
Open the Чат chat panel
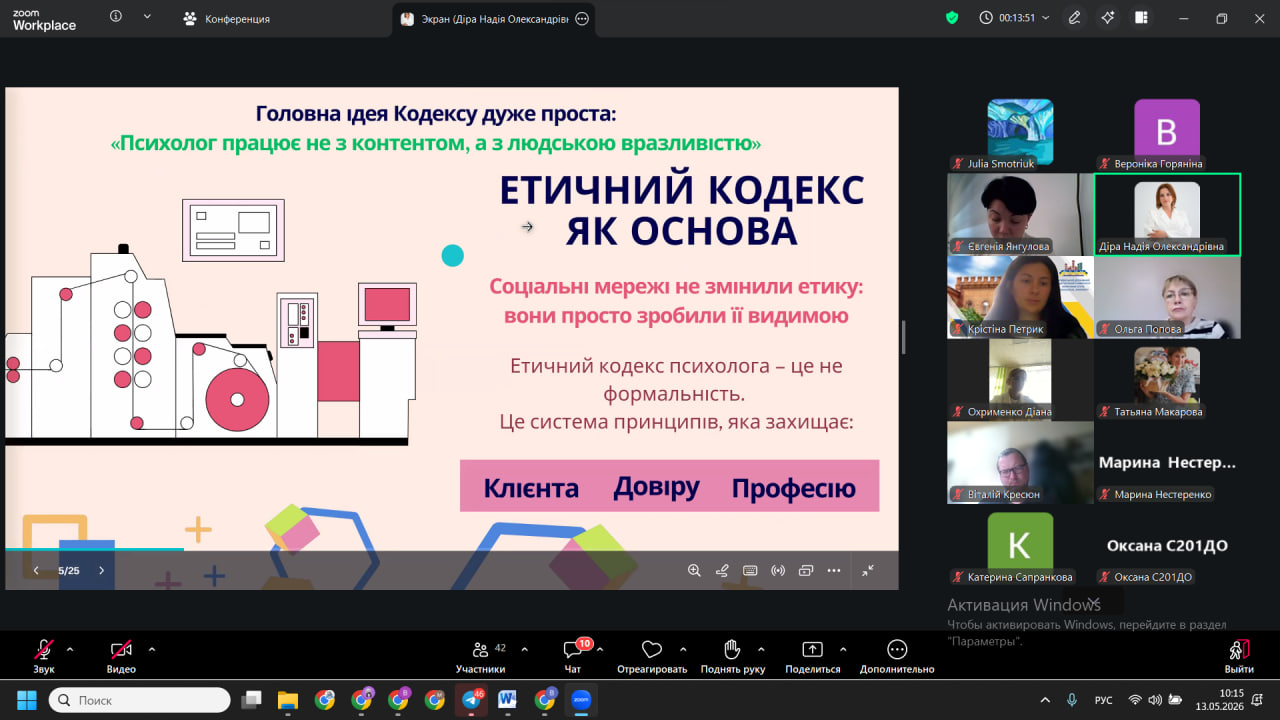(x=573, y=656)
